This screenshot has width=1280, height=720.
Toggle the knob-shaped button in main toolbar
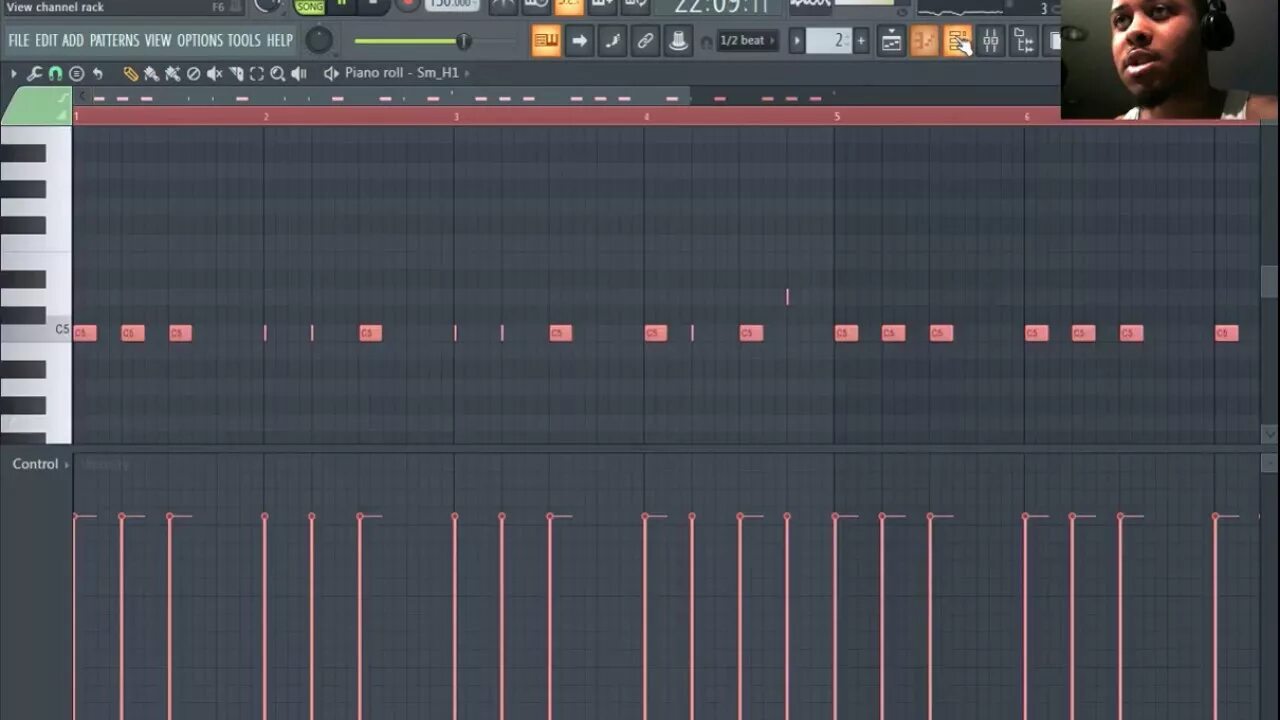(x=678, y=41)
